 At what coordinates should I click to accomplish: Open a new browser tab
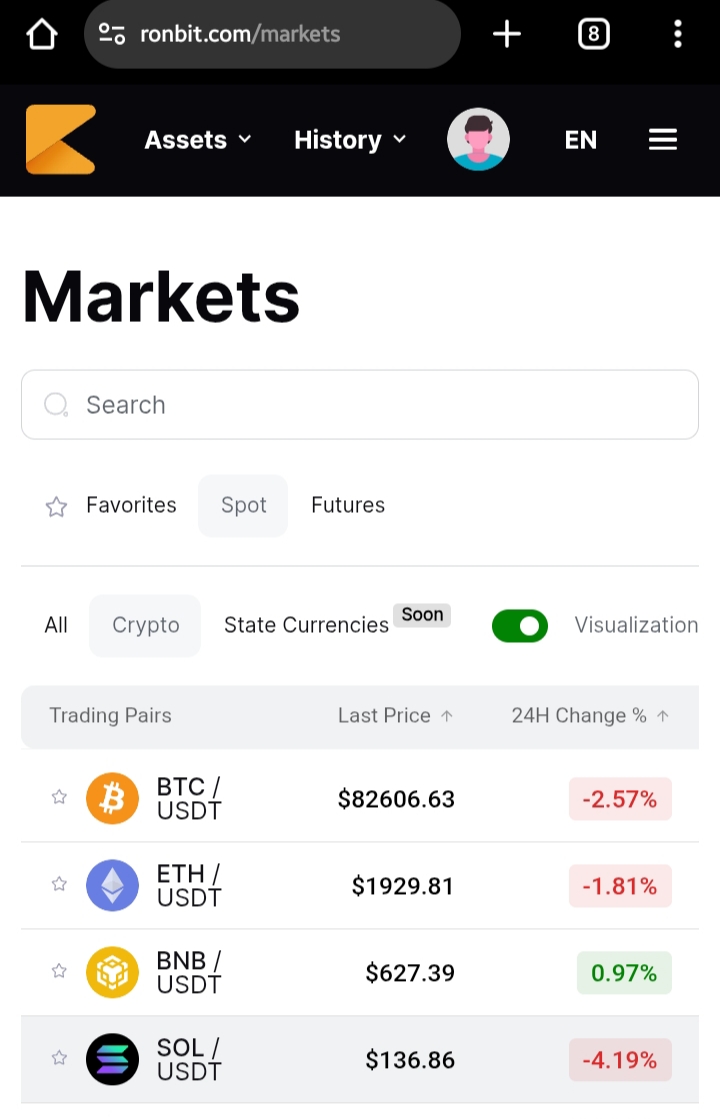(x=507, y=34)
